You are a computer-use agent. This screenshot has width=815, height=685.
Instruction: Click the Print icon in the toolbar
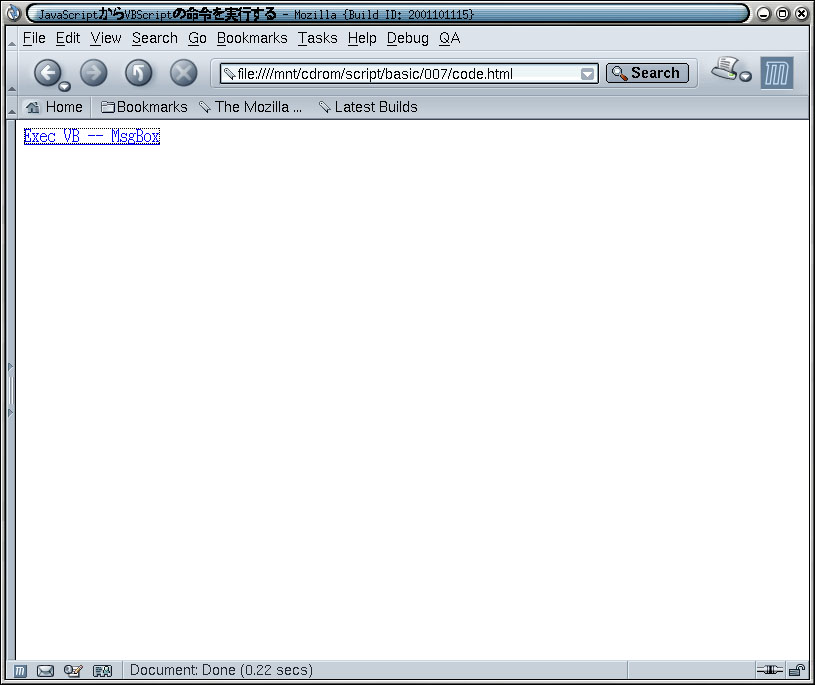pyautogui.click(x=726, y=69)
